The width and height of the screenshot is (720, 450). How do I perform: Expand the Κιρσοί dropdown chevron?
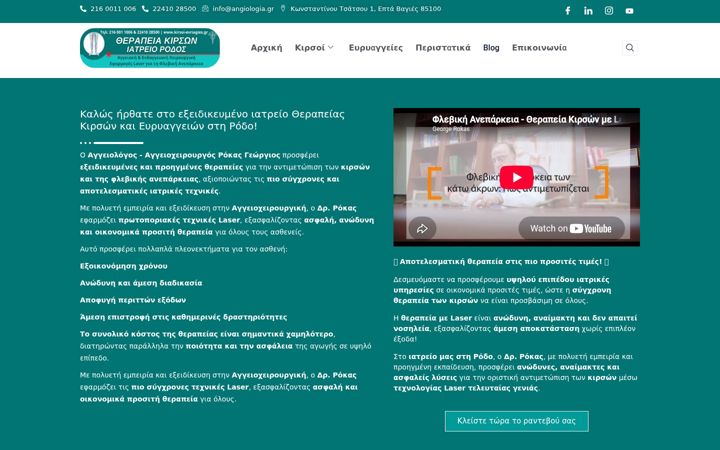331,47
